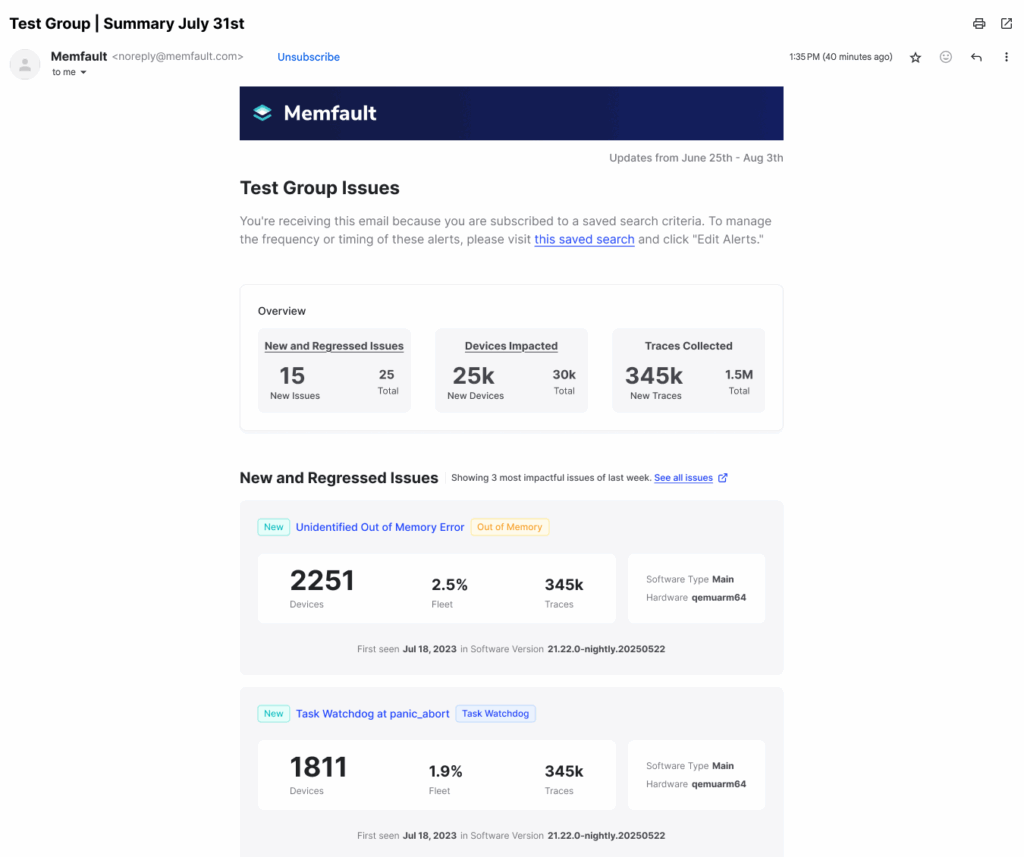Viewport: 1024px width, 857px height.
Task: Click 'Updates from June 25th - Aug 3th' text
Action: tap(696, 157)
